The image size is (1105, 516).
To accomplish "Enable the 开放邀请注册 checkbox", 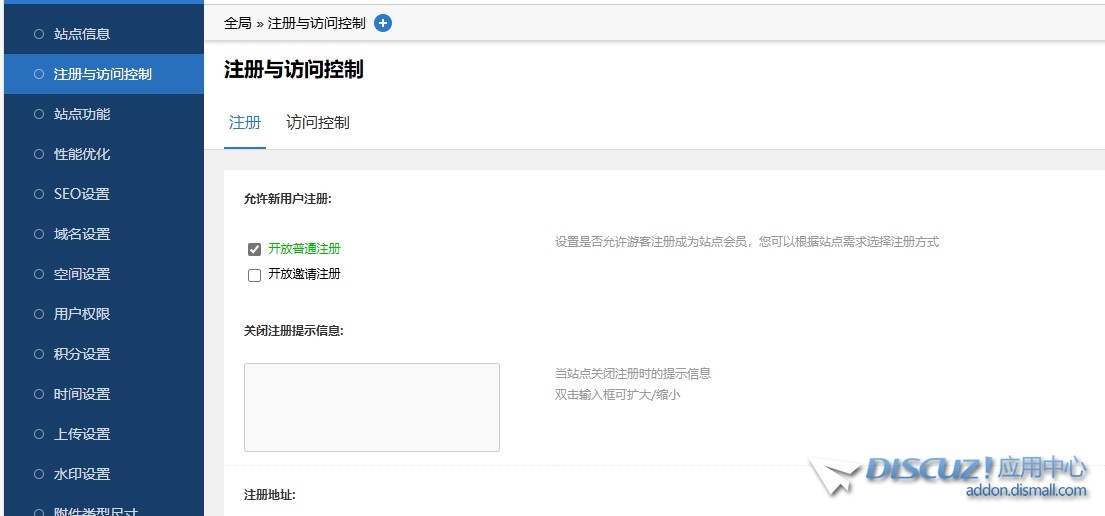I will (x=254, y=275).
